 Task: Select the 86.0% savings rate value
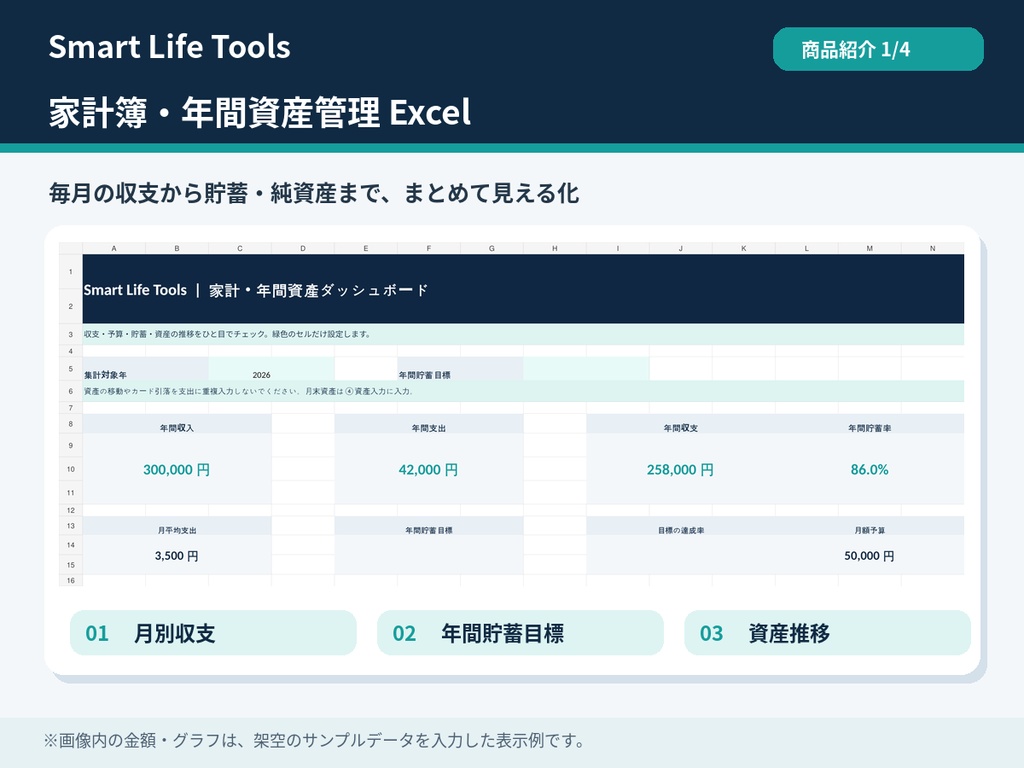tap(869, 470)
